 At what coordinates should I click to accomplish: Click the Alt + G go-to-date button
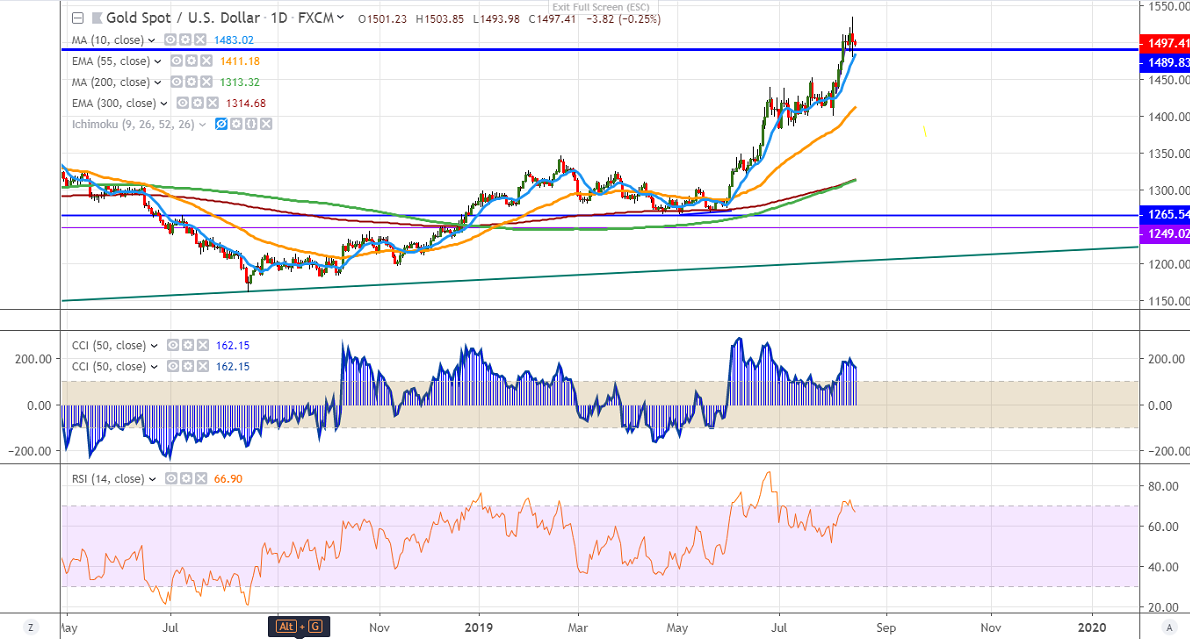pos(299,626)
